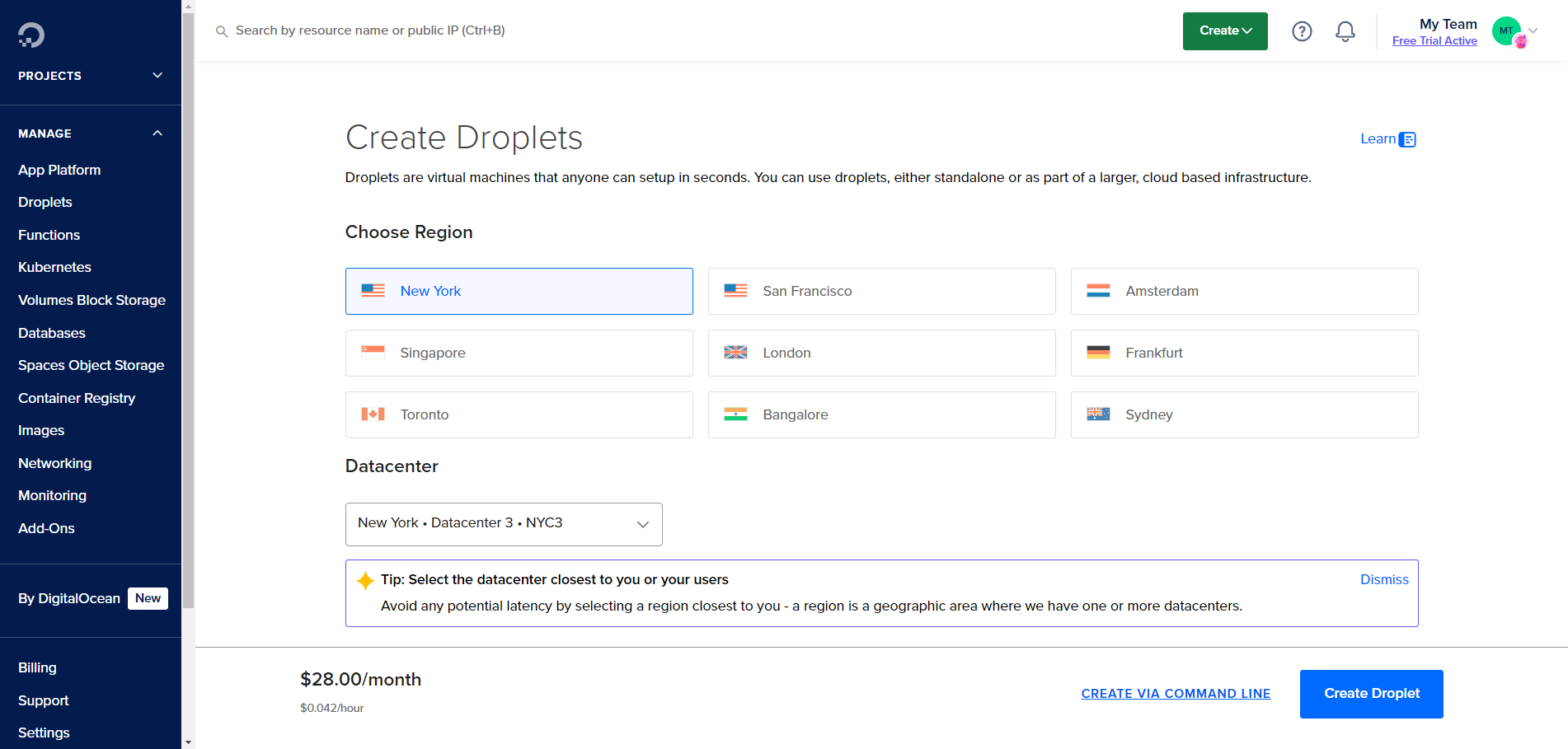Select the Toronto region
The image size is (1568, 749).
[519, 414]
